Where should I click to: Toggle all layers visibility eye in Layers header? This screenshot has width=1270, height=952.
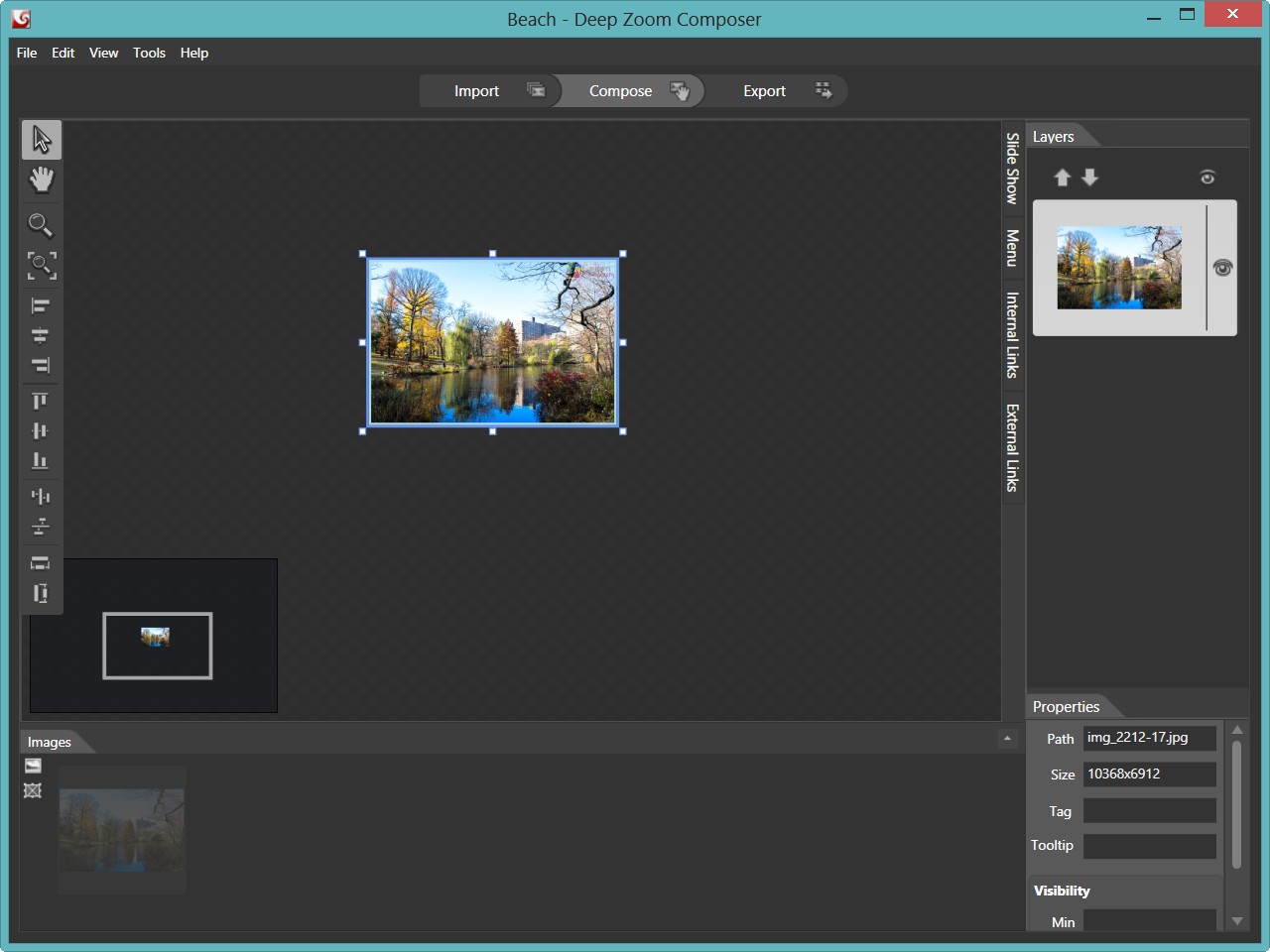point(1207,178)
